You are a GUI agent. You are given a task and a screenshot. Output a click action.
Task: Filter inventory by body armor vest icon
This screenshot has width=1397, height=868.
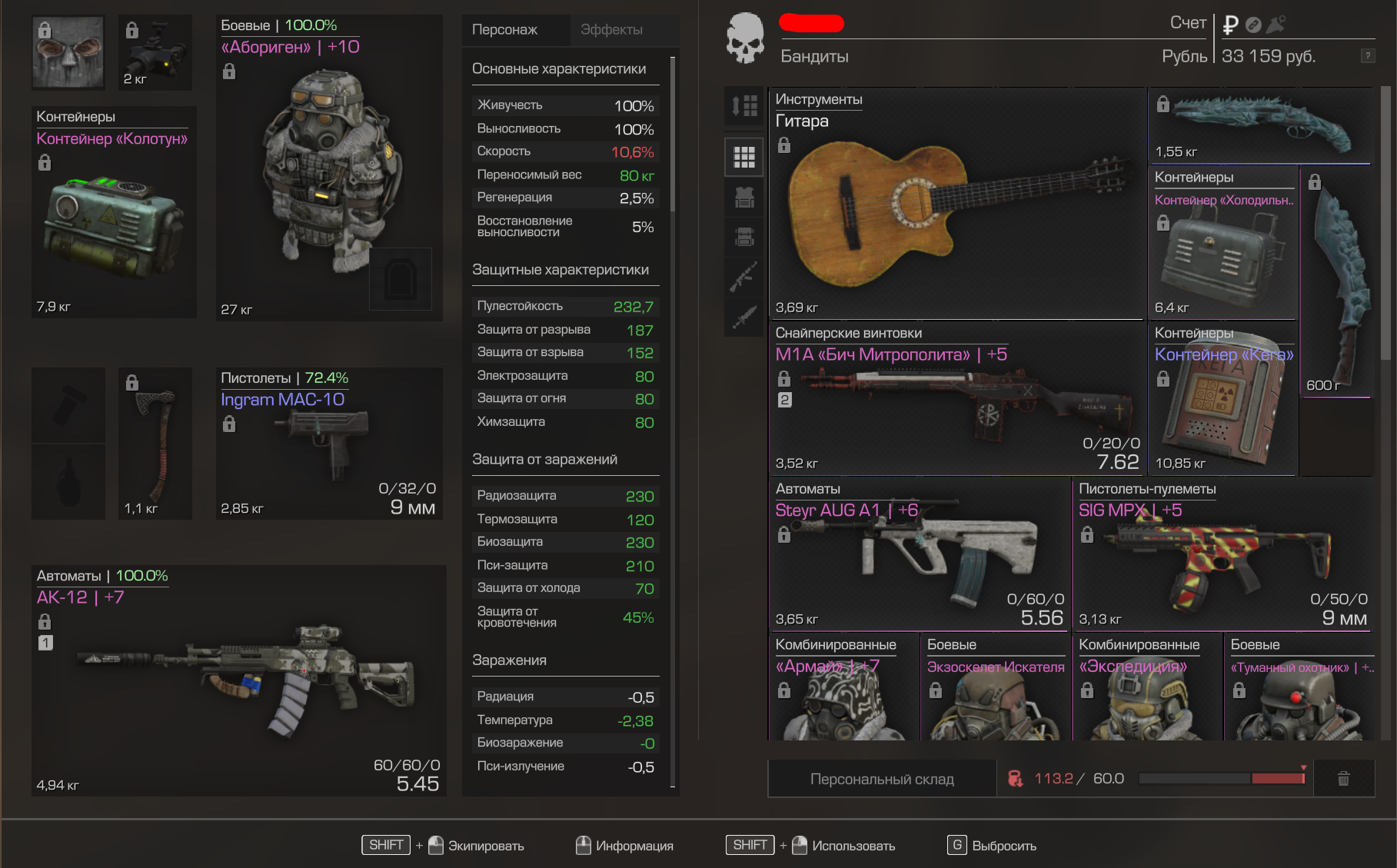tap(743, 198)
